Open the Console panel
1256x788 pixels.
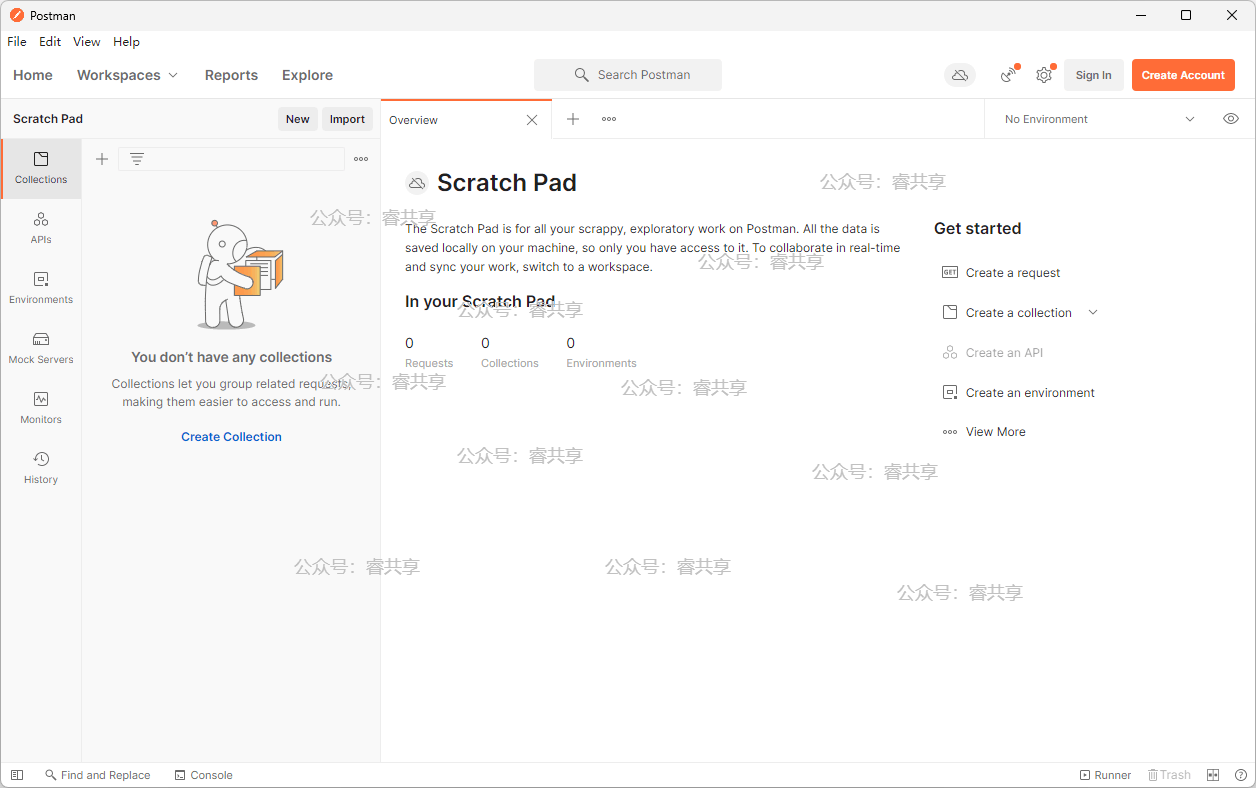(203, 775)
